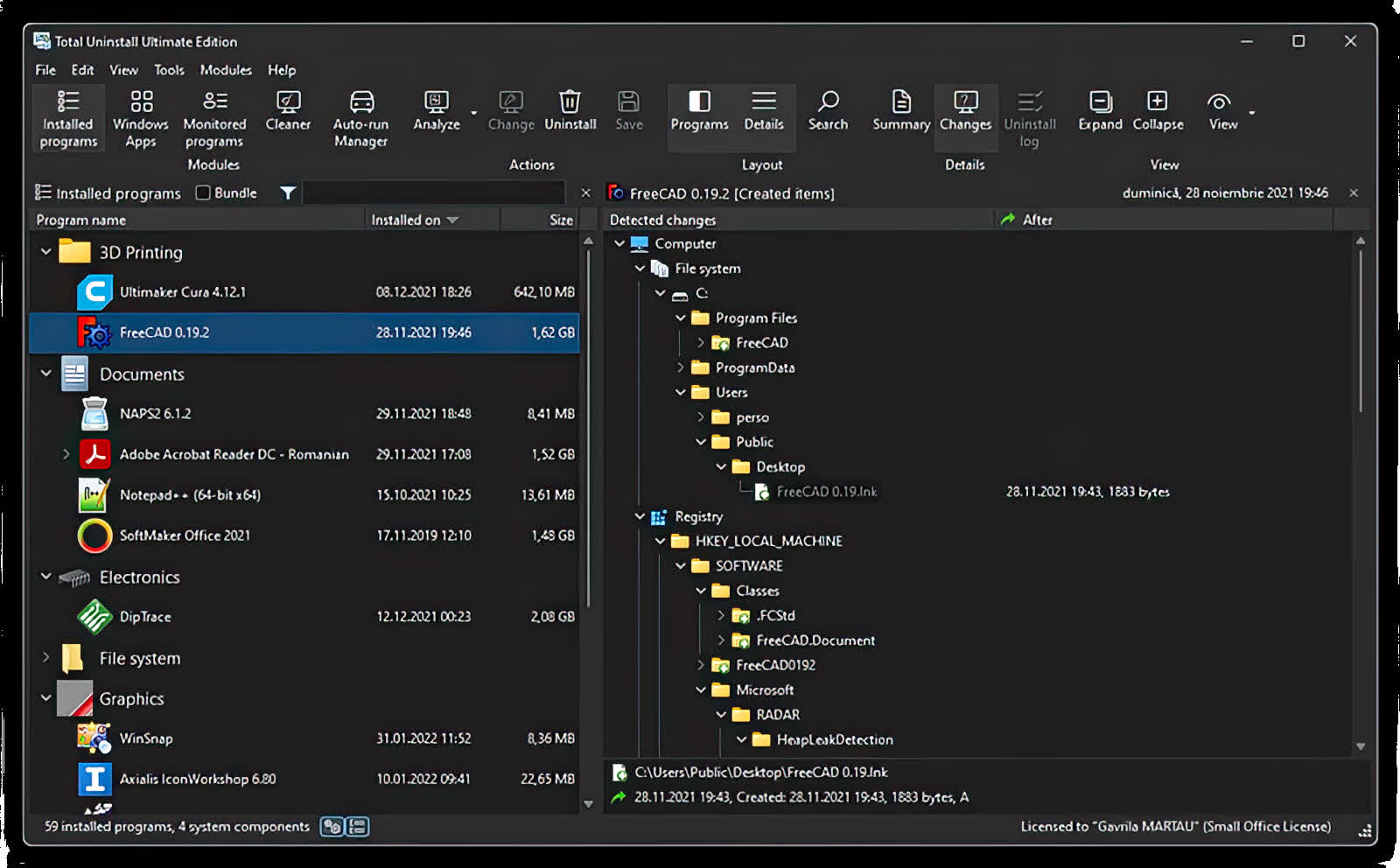Click first status bar view toggle icon
Viewport: 1400px width, 868px height.
(x=332, y=827)
